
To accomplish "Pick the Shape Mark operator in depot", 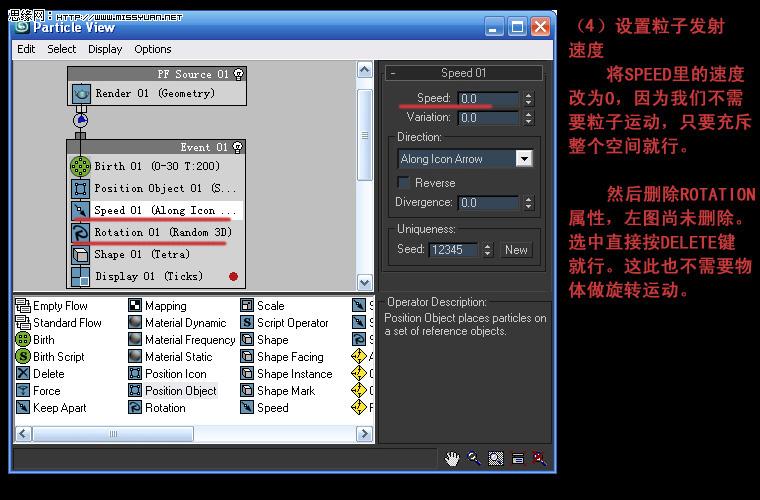I will [x=278, y=391].
